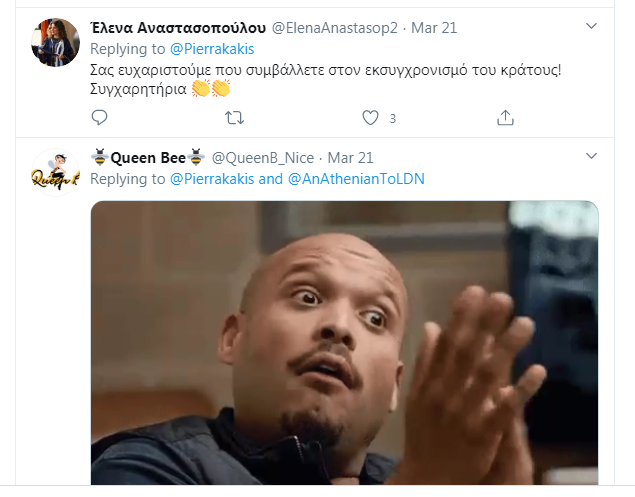Click the @QueenB_Nice handle

[263, 158]
